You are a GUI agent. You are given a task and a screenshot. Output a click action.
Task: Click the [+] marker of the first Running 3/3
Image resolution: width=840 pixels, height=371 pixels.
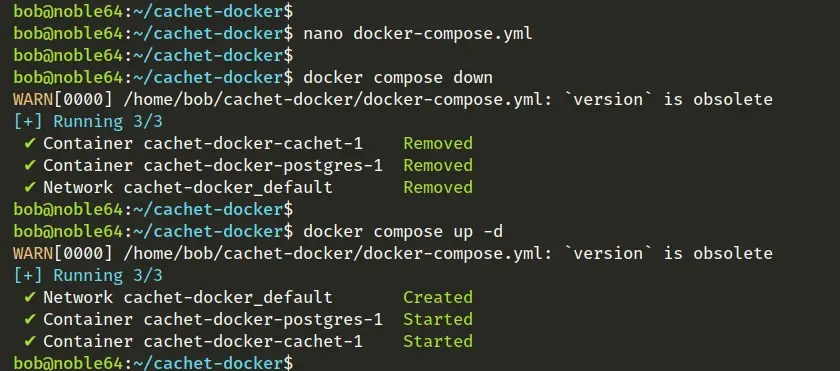click(28, 122)
